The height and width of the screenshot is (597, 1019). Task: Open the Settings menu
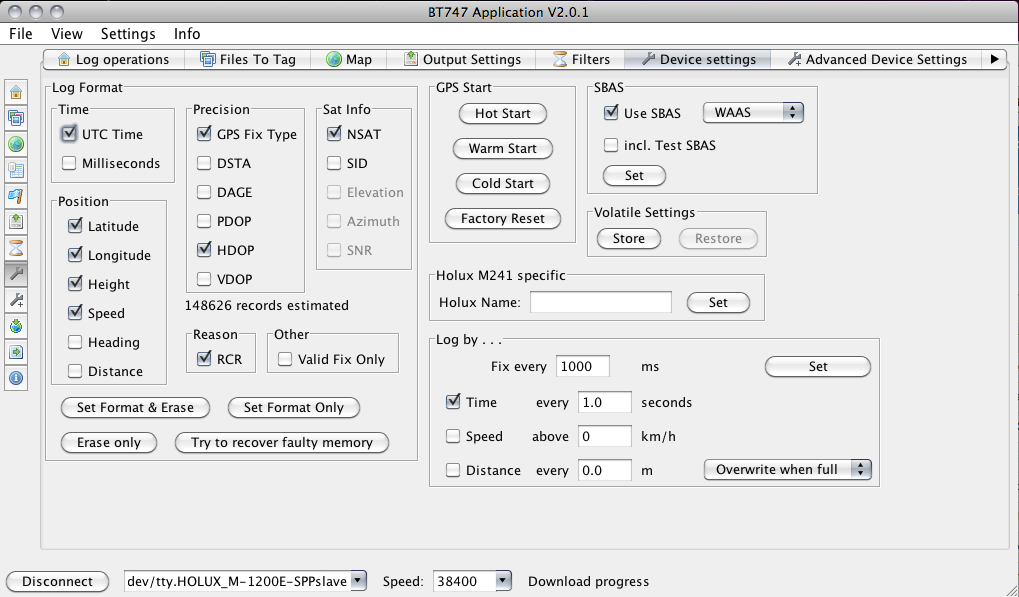pyautogui.click(x=128, y=33)
